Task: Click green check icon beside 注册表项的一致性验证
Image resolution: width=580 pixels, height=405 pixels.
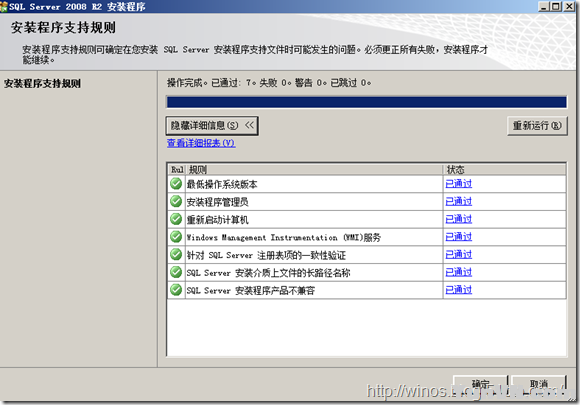Action: pyautogui.click(x=176, y=254)
